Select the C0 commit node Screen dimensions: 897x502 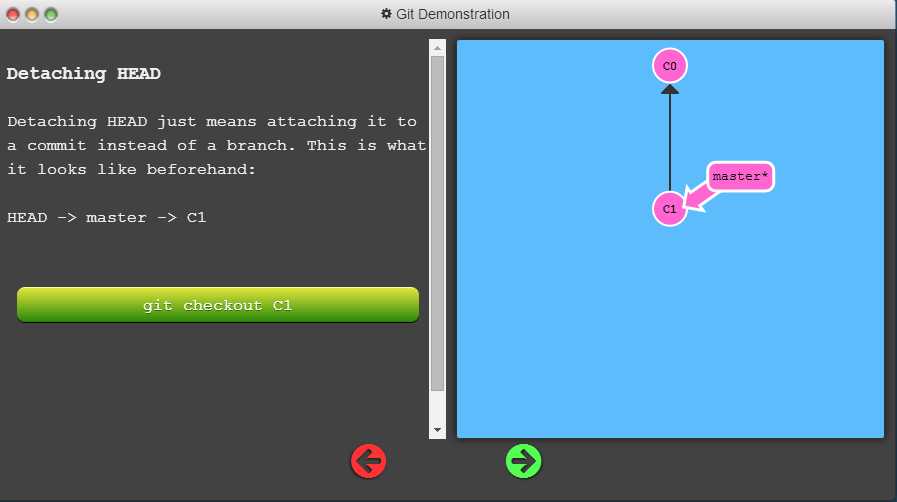pos(669,66)
